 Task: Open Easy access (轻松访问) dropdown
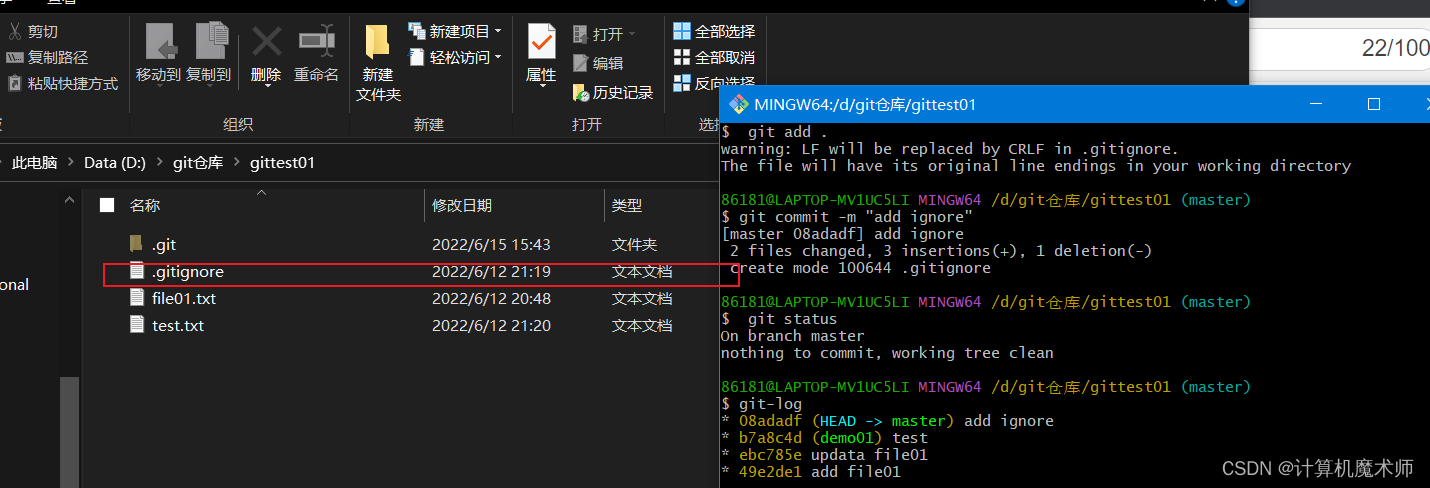(x=455, y=58)
